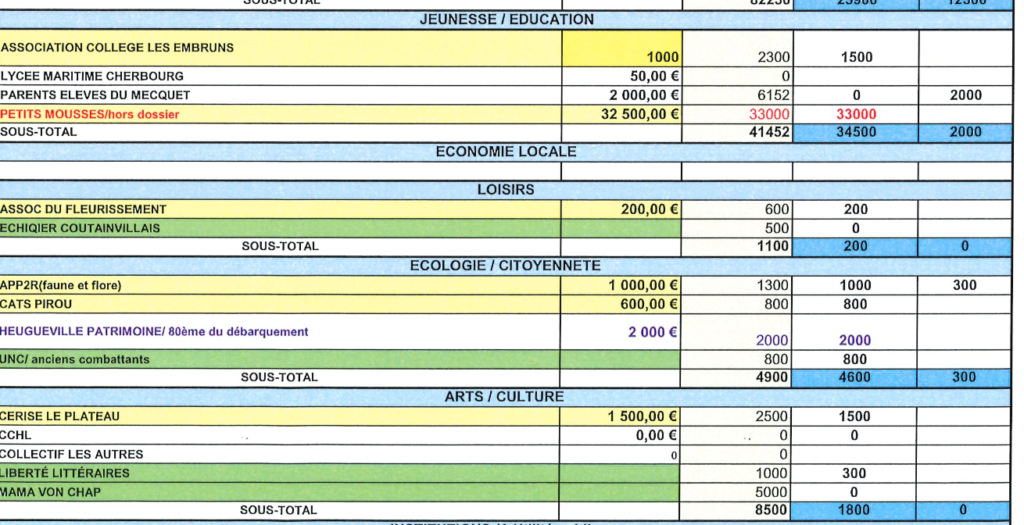
Task: Click the 4900 sous-total value
Action: pos(772,377)
